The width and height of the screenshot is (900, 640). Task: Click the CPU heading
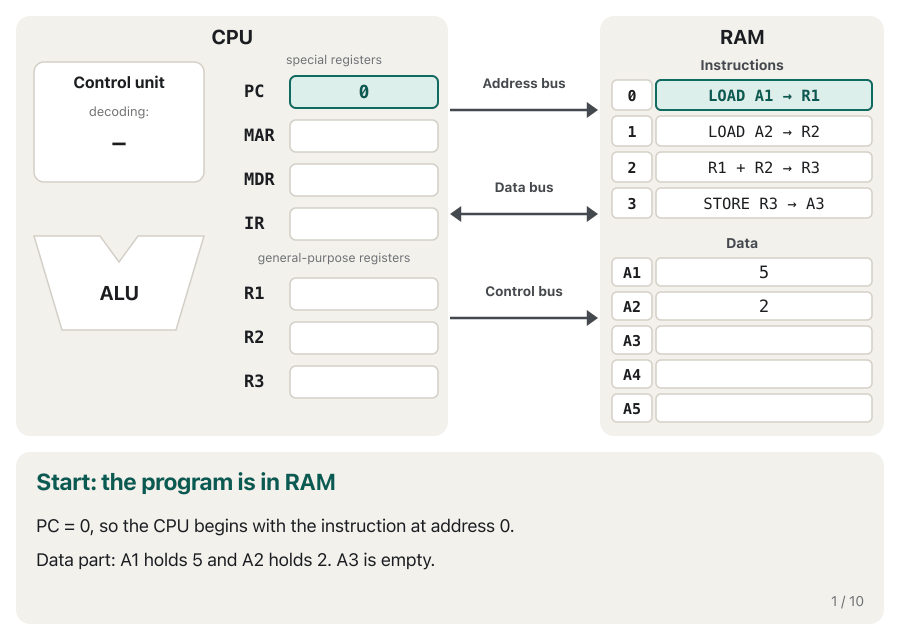(x=232, y=37)
